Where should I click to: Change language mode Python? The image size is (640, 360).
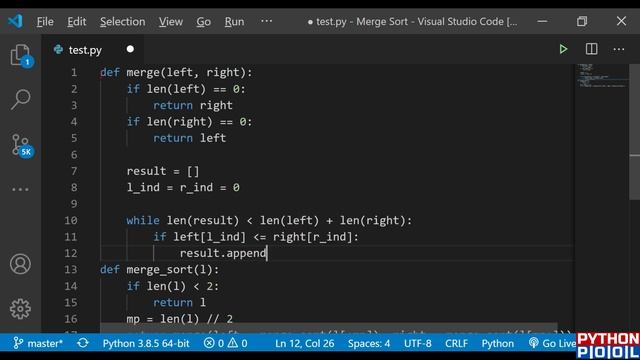498,343
